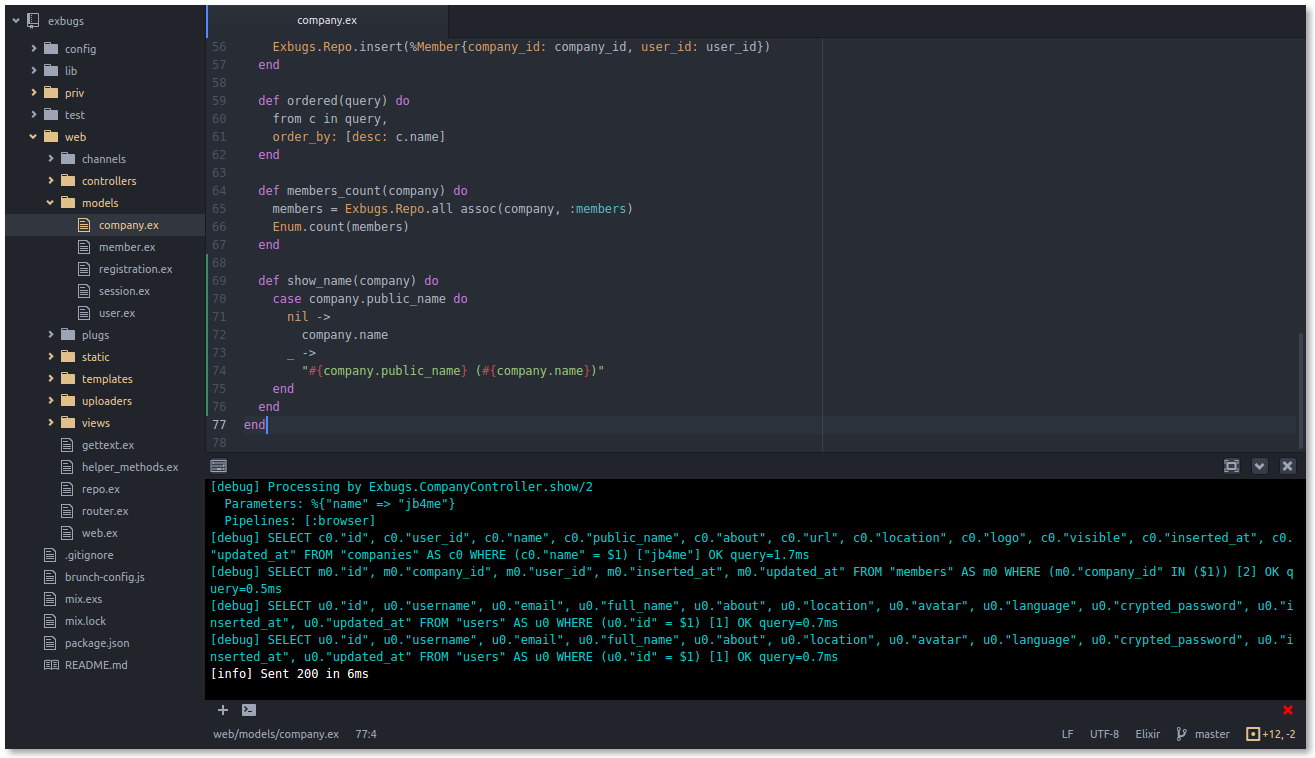Screen dimensions: 1315x758
Task: Collapse the exbugs project root chevron
Action: [16, 20]
